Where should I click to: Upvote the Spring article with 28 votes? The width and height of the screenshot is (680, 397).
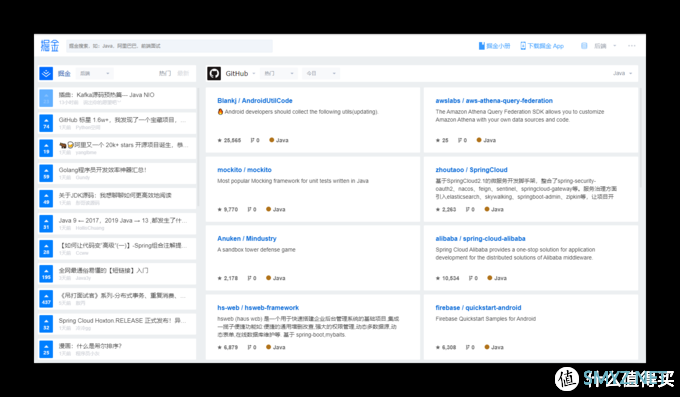coord(46,249)
